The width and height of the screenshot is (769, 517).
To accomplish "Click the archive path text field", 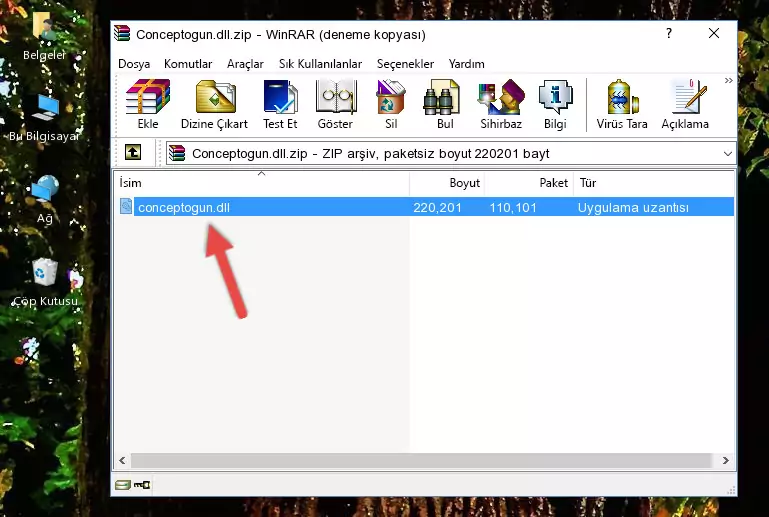I will coord(451,154).
